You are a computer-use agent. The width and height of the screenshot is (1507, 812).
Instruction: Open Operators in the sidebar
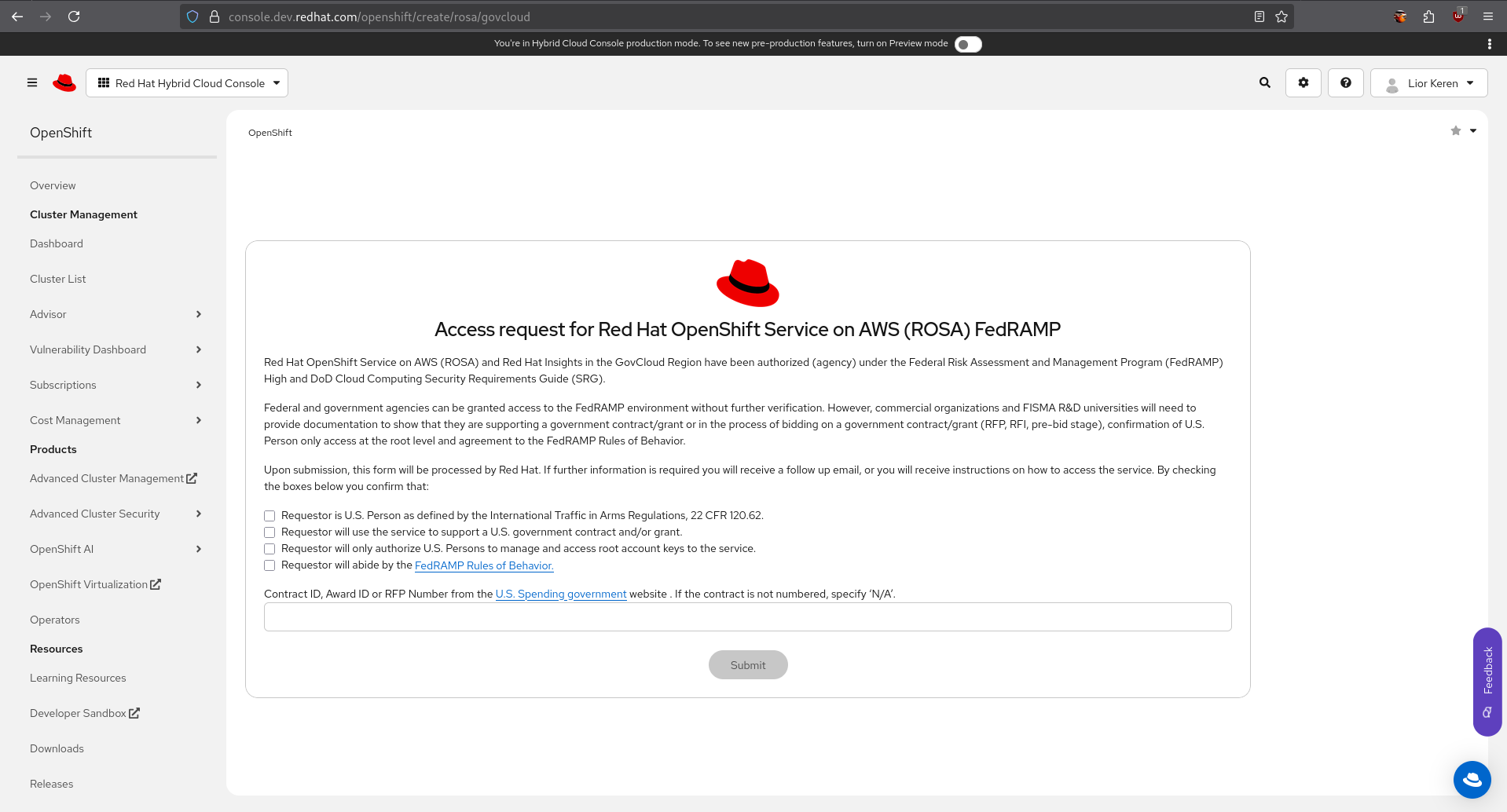pyautogui.click(x=55, y=620)
